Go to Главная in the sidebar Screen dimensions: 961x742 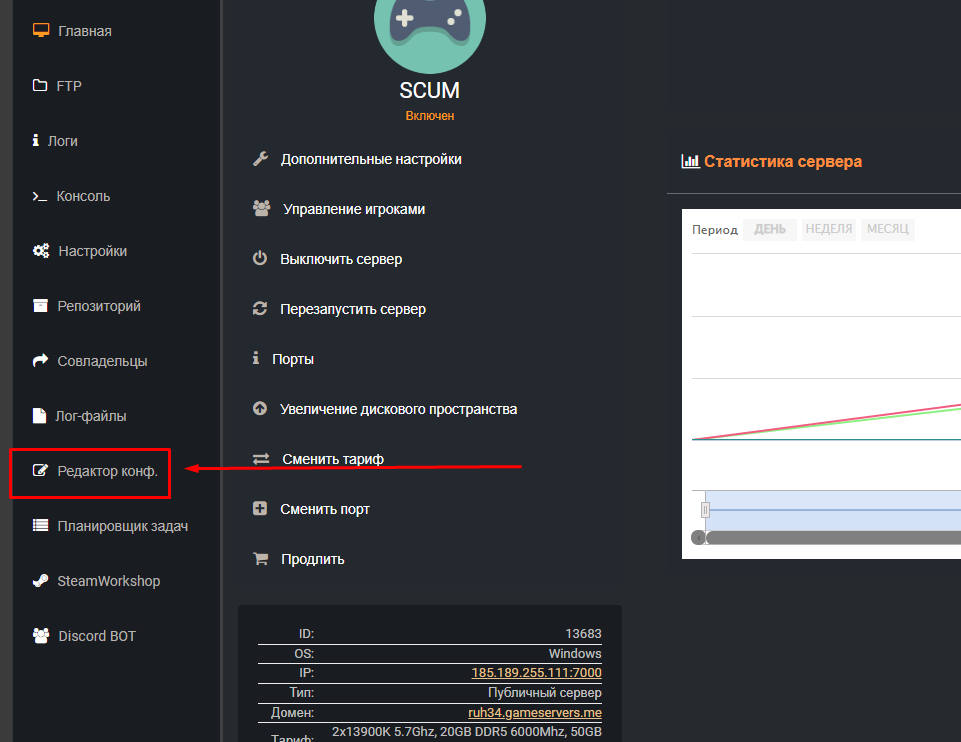coord(84,31)
